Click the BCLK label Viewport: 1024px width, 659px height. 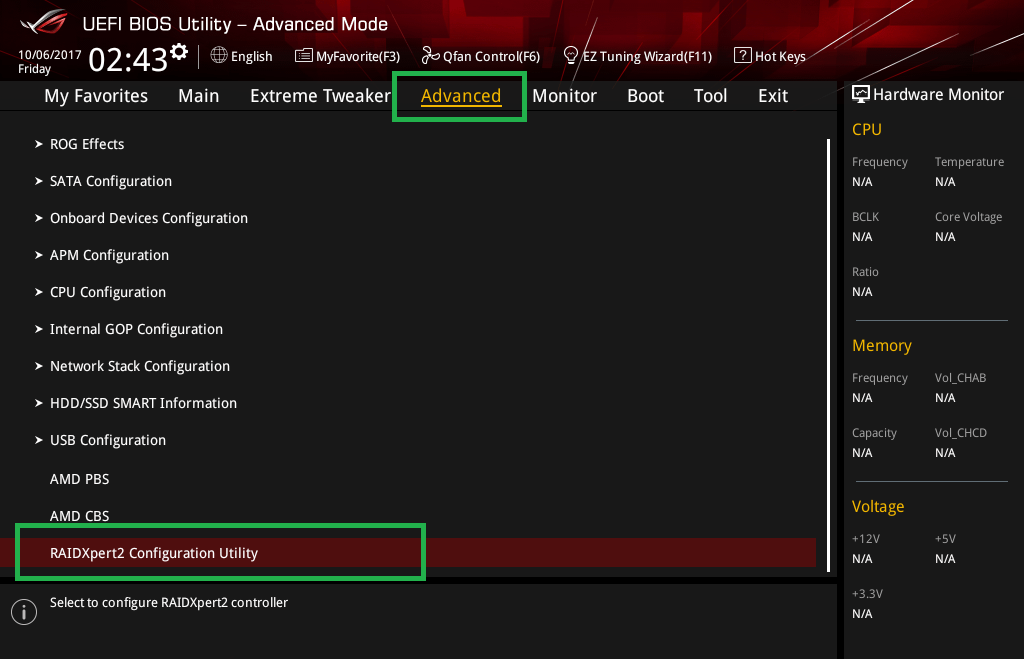click(865, 217)
